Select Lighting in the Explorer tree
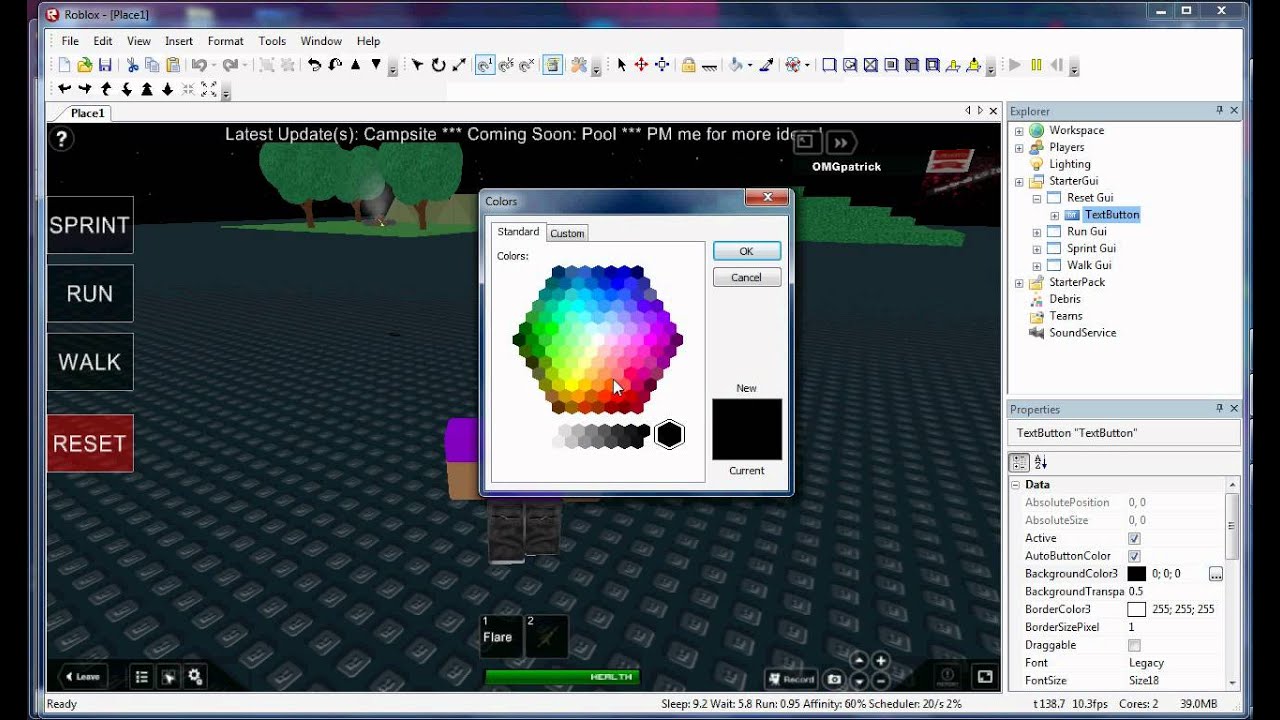Image resolution: width=1280 pixels, height=720 pixels. [x=1069, y=164]
